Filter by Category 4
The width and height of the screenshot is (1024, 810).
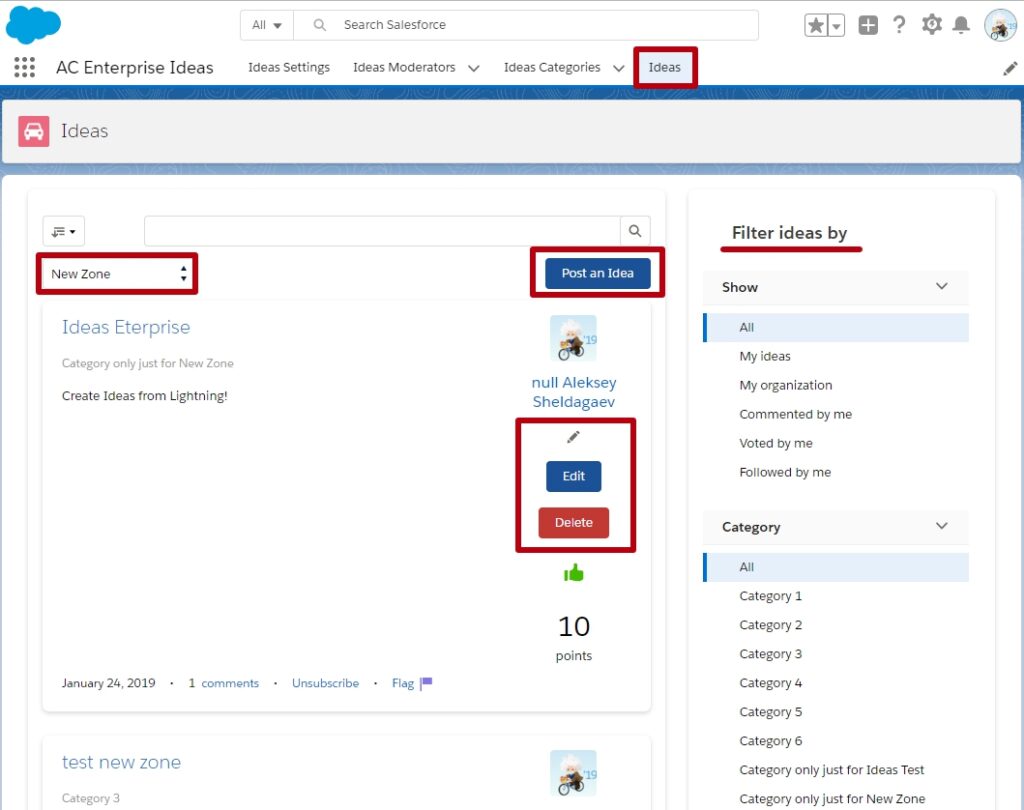(771, 683)
